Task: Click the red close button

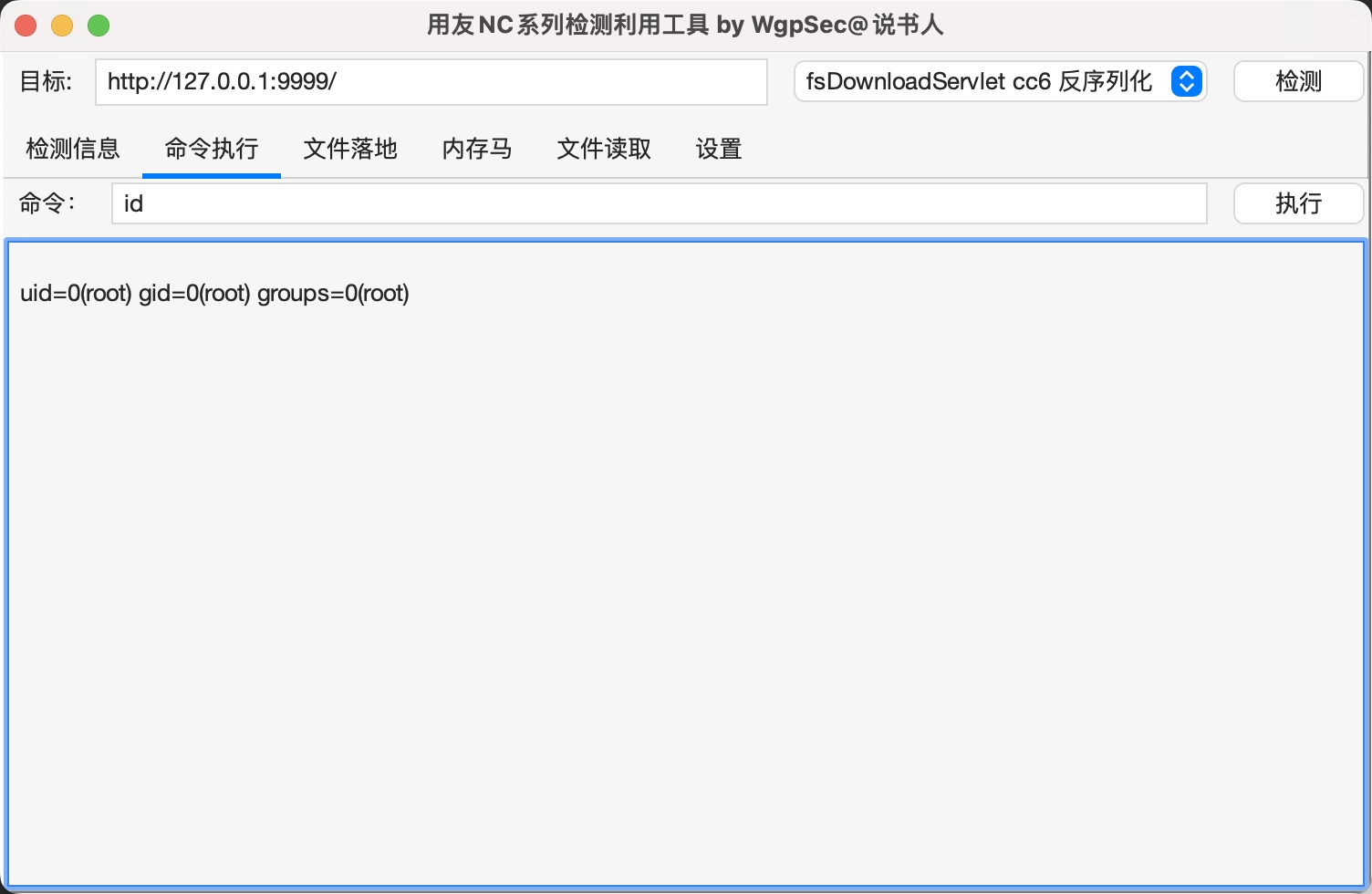Action: click(26, 25)
